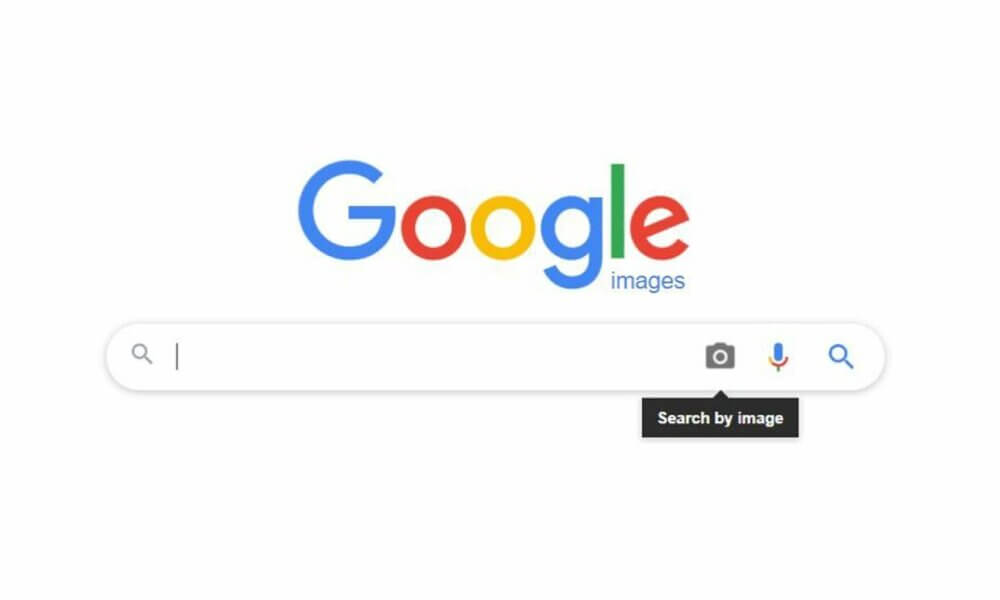Start voice search with microphone icon
Screen dimensions: 1000x600
778,356
